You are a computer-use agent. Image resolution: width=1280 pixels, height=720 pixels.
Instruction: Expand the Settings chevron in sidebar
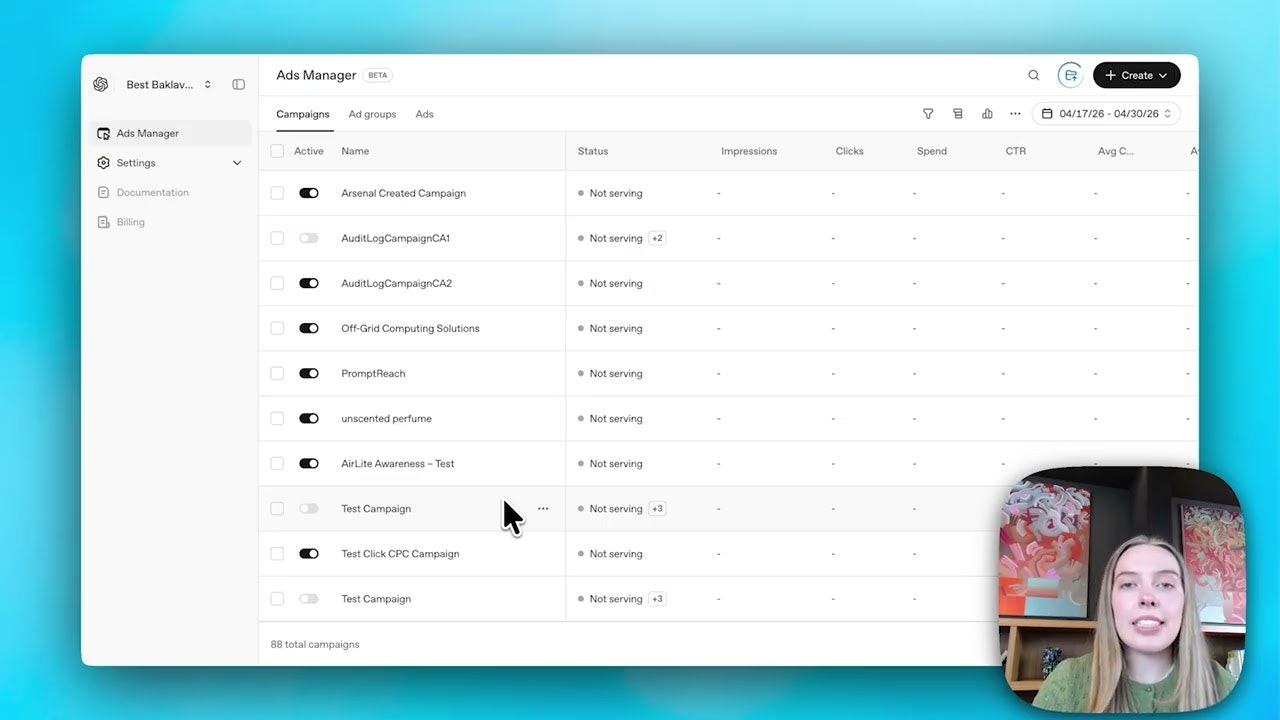(x=237, y=163)
